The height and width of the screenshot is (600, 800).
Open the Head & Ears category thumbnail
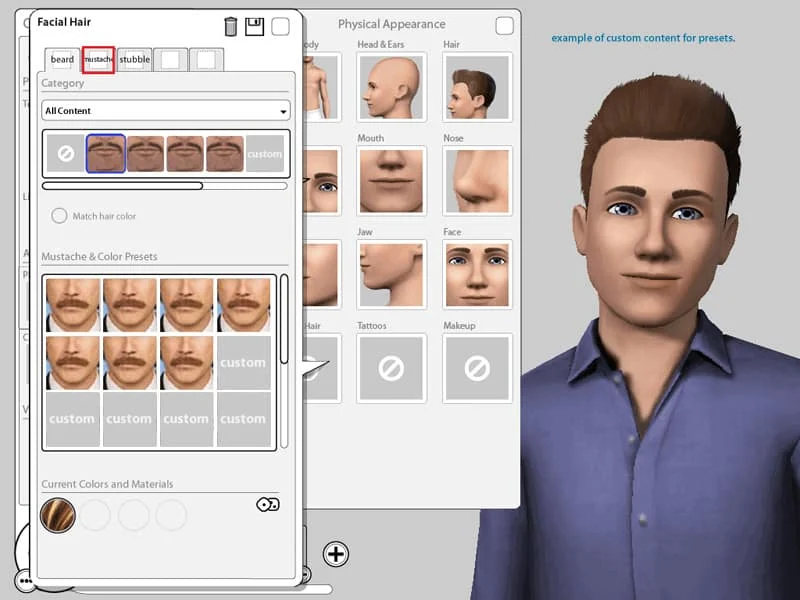coord(391,87)
